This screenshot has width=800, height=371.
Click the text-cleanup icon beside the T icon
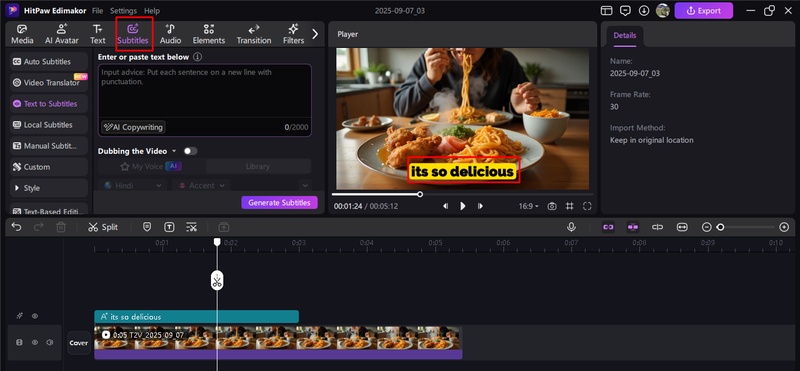191,227
